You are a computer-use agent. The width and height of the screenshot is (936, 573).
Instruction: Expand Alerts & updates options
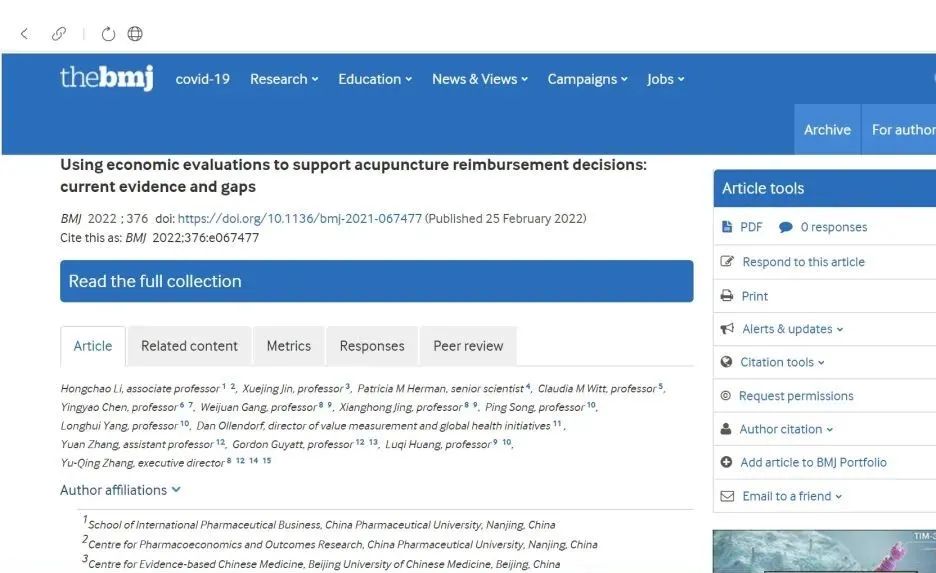[792, 329]
